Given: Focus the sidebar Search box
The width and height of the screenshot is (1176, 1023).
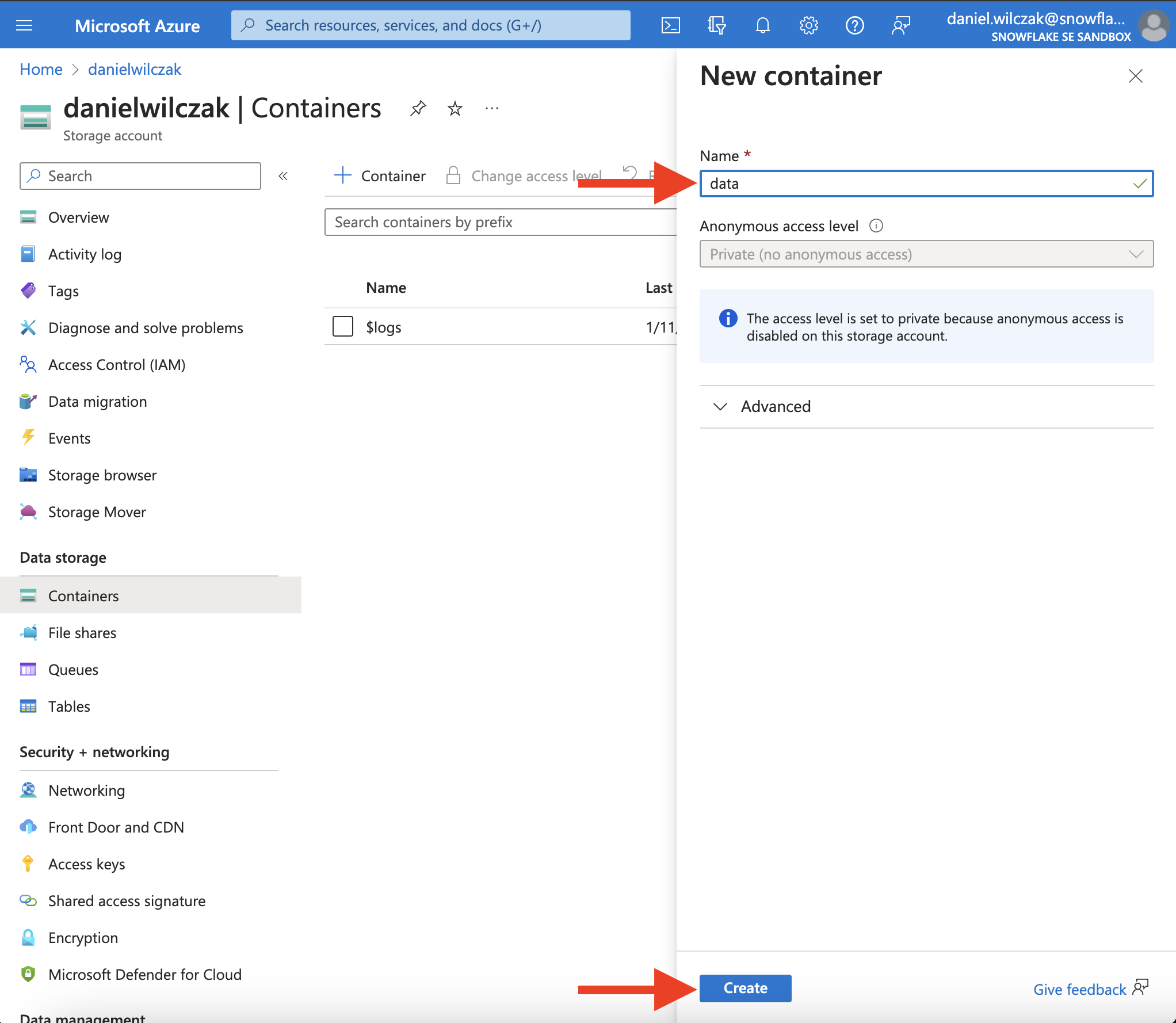Looking at the screenshot, I should click(140, 176).
